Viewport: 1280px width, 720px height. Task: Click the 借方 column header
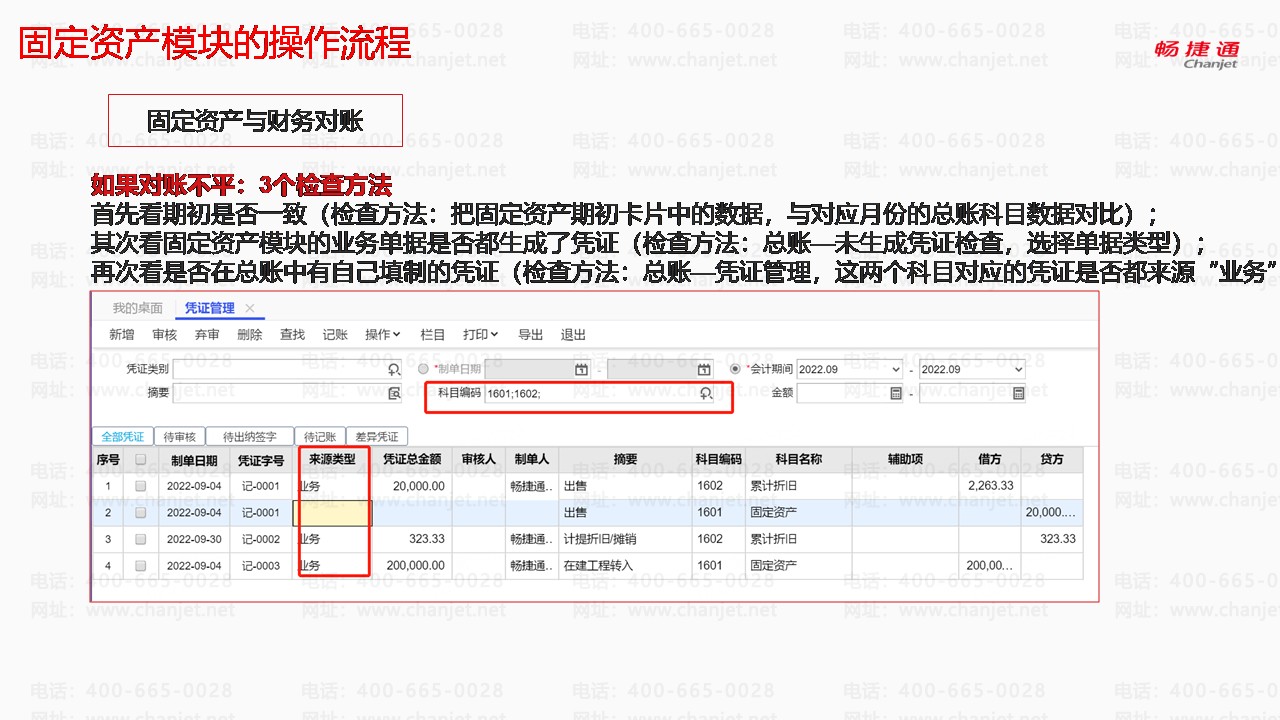[990, 460]
